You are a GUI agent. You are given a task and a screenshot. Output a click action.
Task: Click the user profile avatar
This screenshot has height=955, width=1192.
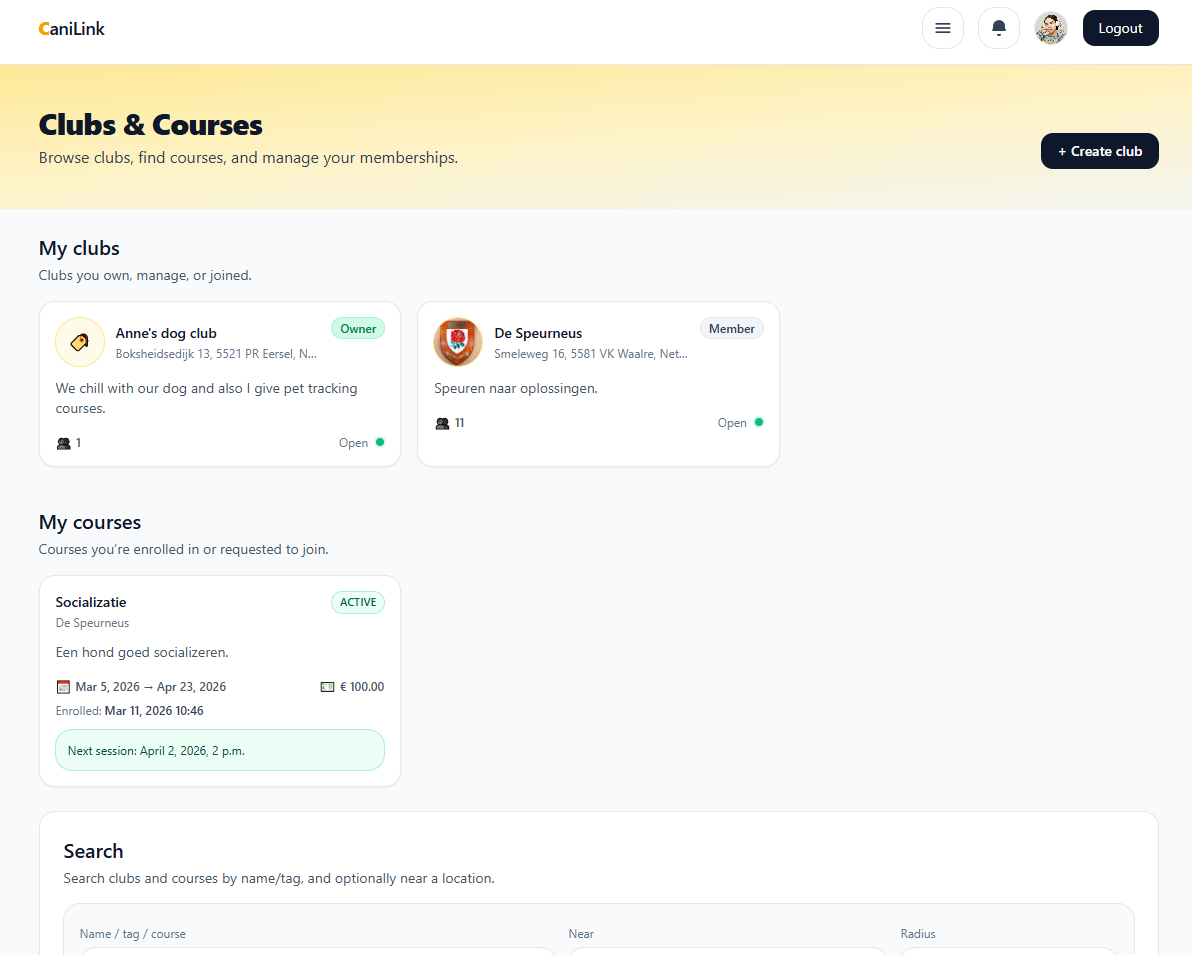click(1050, 28)
